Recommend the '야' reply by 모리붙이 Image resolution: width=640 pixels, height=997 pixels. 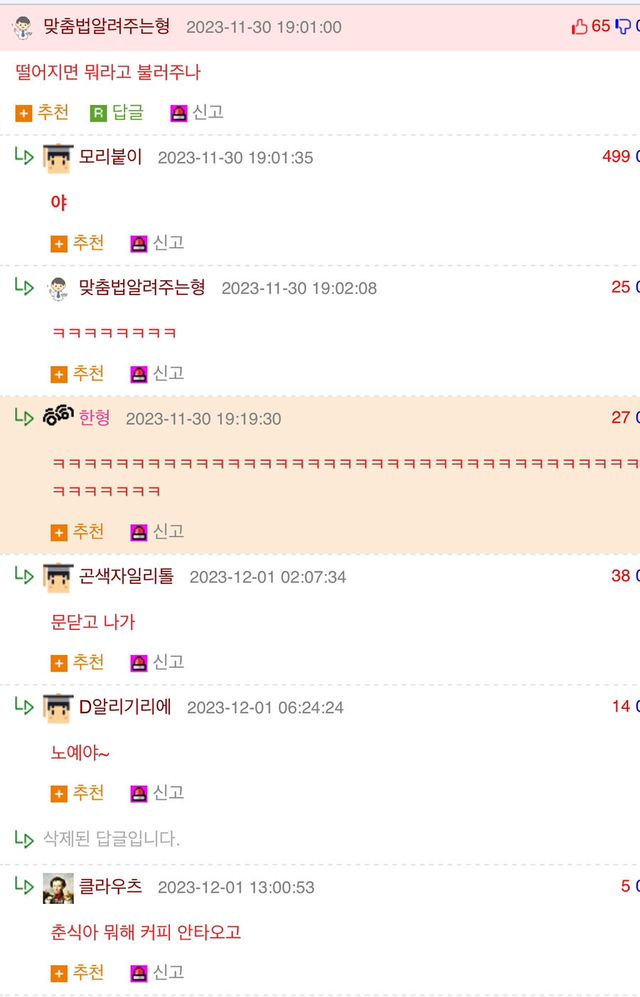[78, 243]
